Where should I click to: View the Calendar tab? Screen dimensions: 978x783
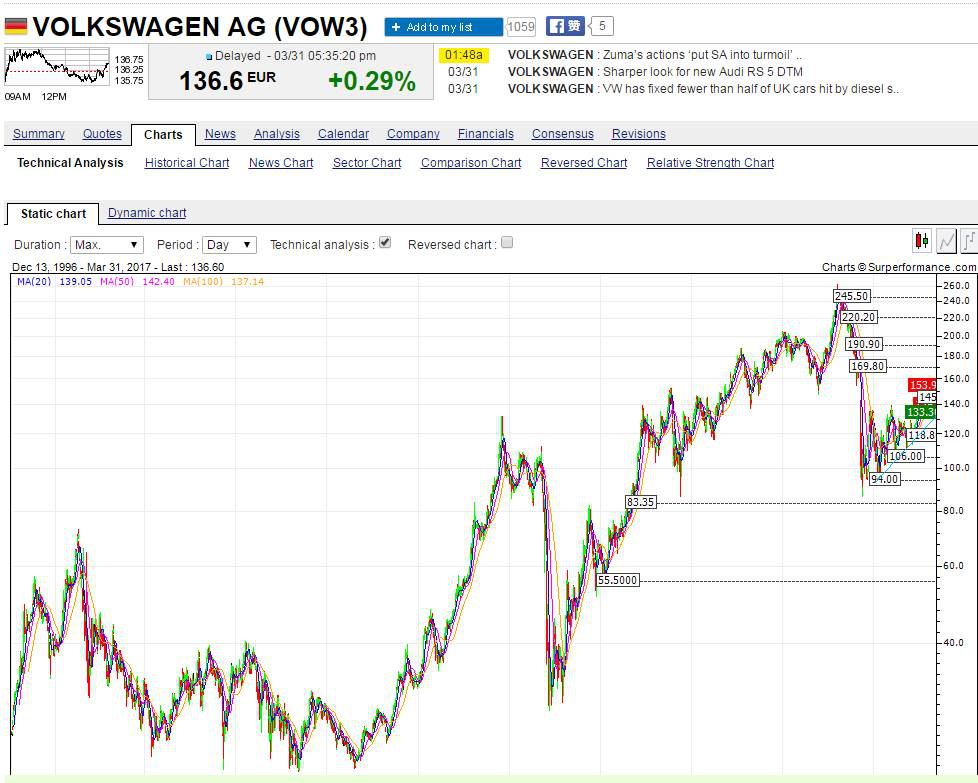[x=344, y=134]
